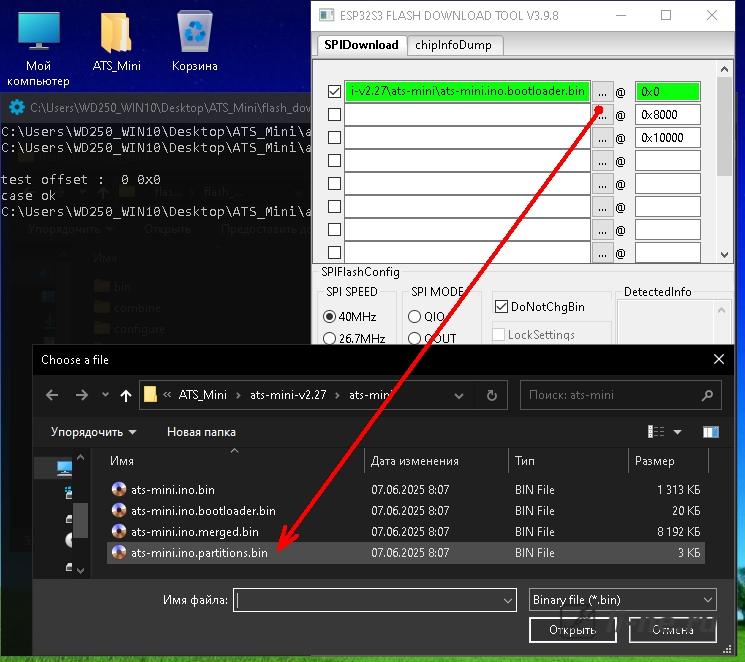Browse file for 0x10000 row

(x=602, y=138)
